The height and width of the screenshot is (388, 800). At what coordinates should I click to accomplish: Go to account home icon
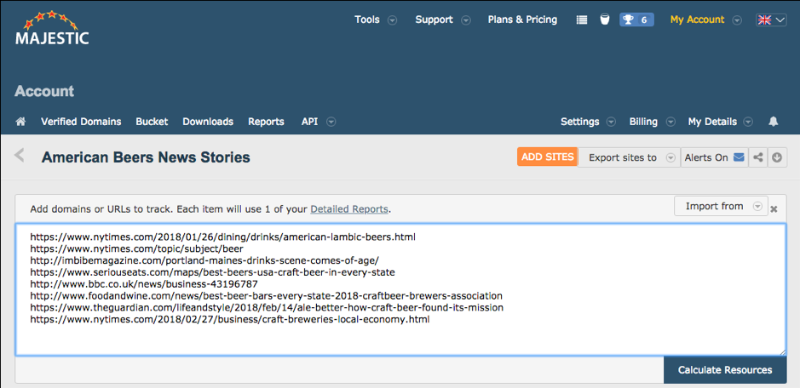21,122
